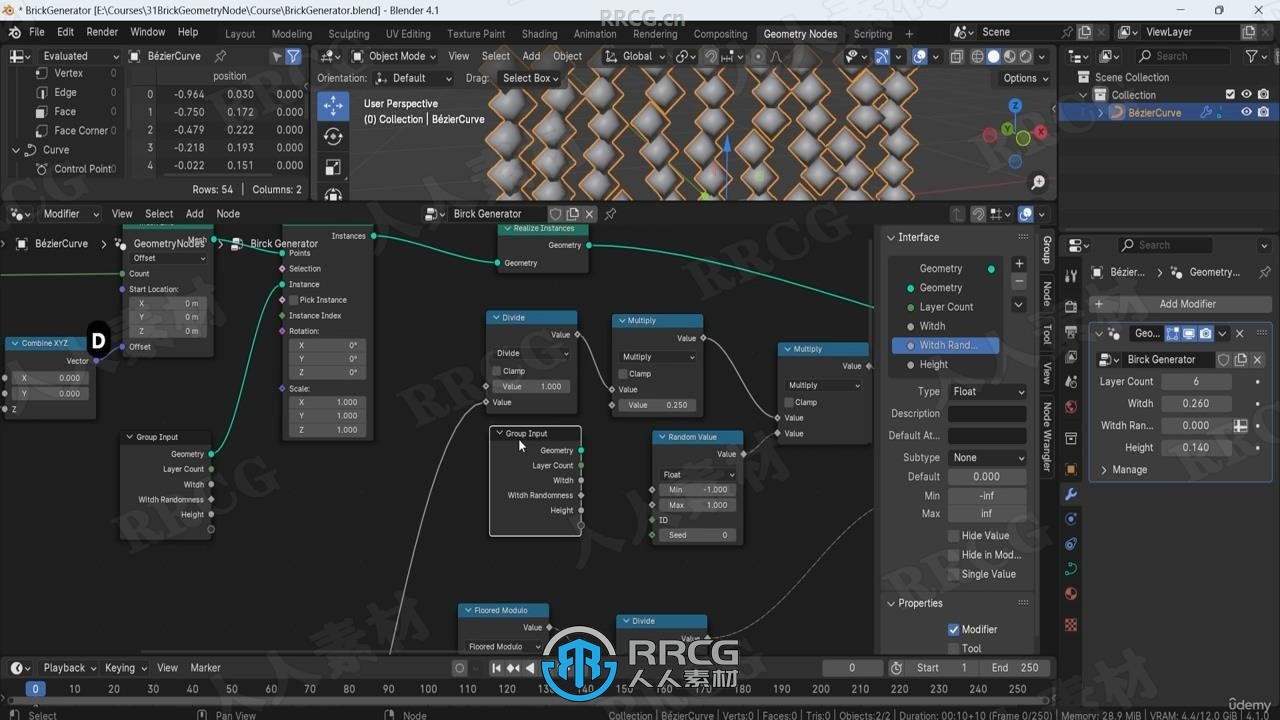Enable the Single Value checkbox
Screen dimensions: 1280x720
pos(954,574)
